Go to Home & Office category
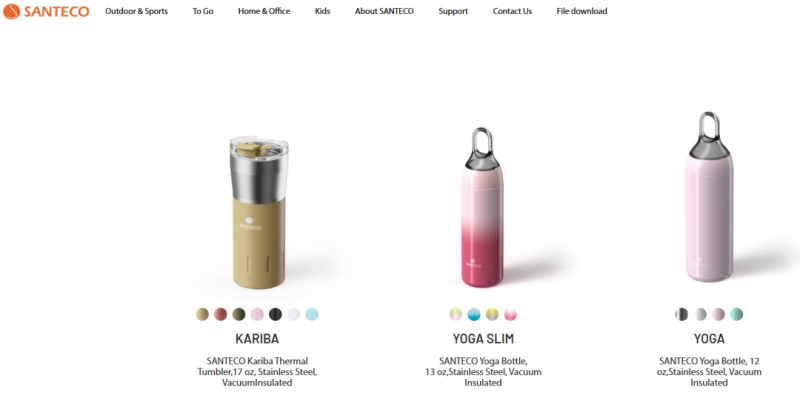The width and height of the screenshot is (800, 410). click(264, 11)
